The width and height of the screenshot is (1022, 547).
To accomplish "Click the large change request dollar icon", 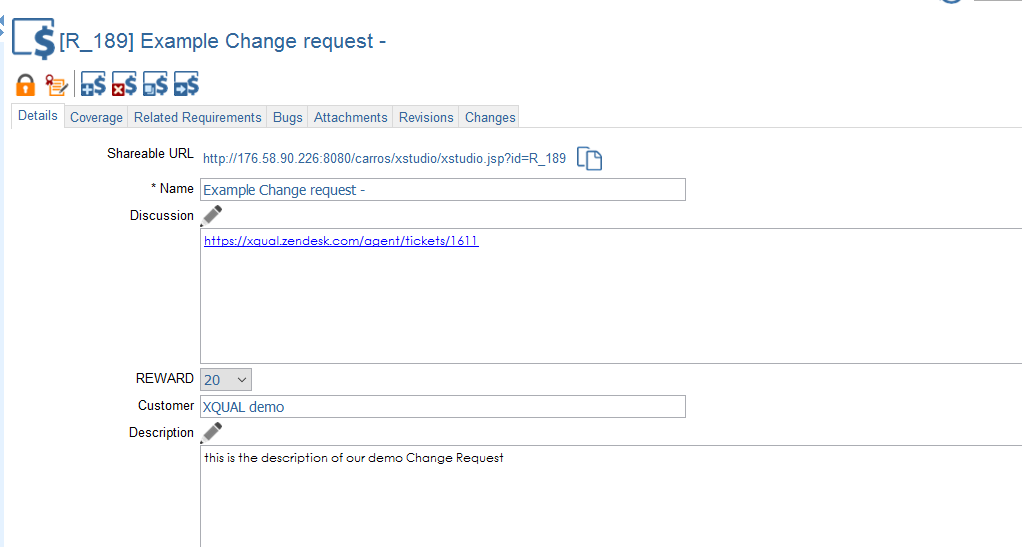I will tap(34, 40).
